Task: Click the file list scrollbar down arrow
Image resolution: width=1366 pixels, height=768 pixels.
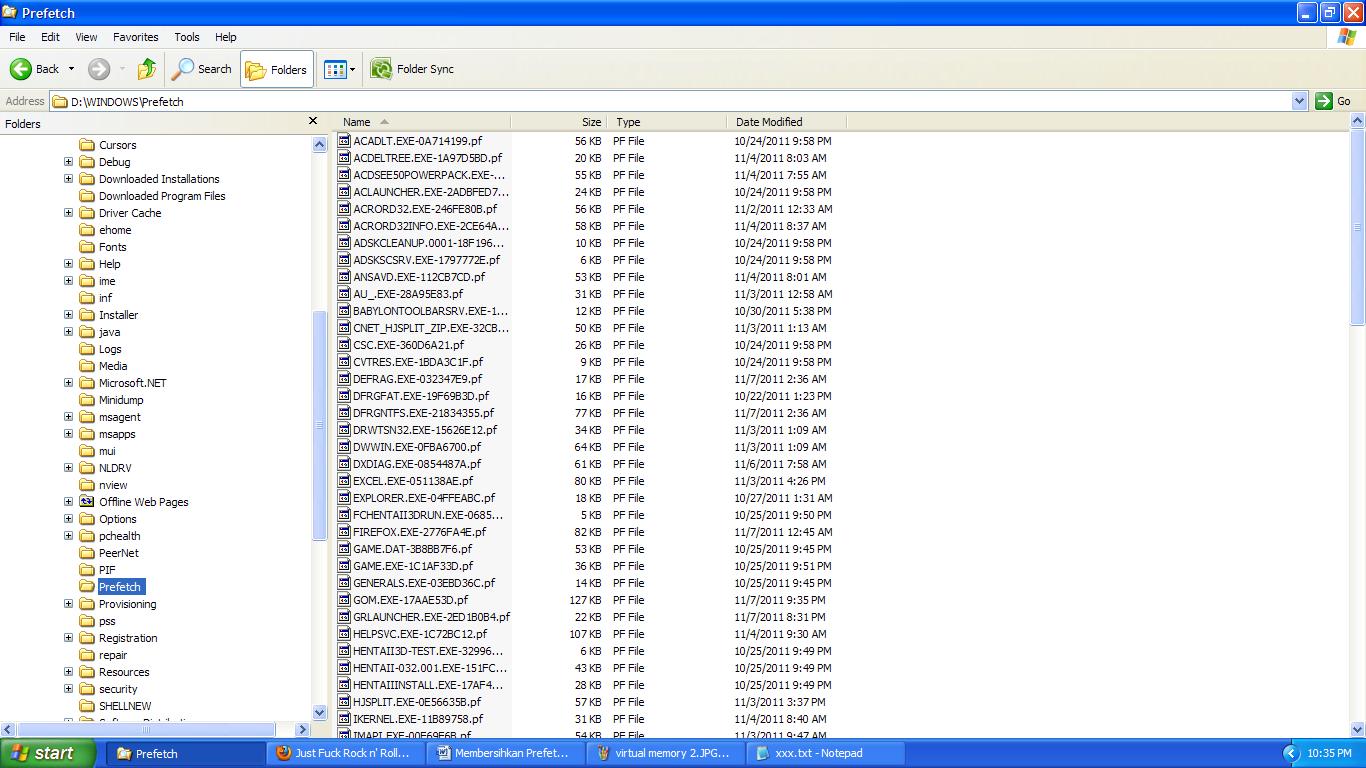Action: point(1358,731)
